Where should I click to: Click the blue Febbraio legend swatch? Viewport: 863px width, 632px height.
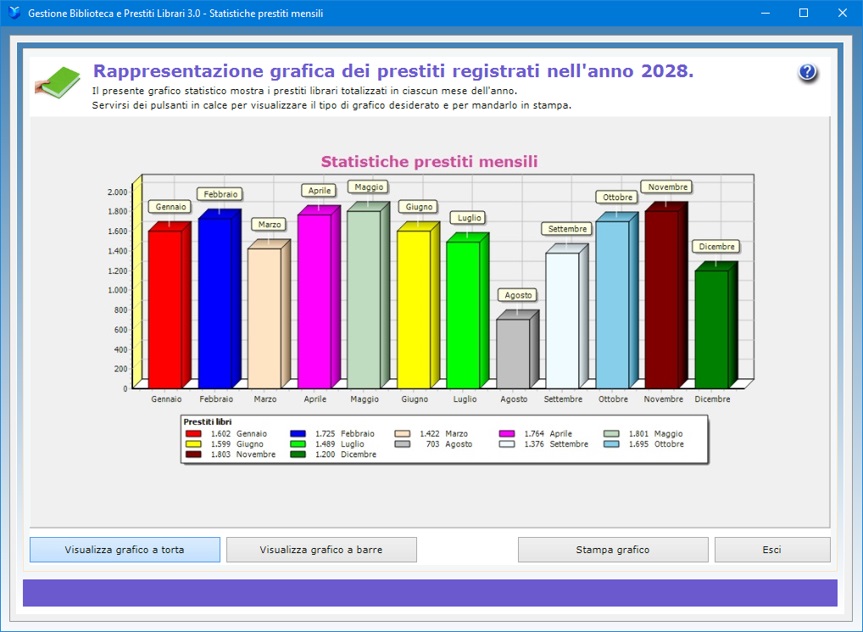tap(298, 434)
